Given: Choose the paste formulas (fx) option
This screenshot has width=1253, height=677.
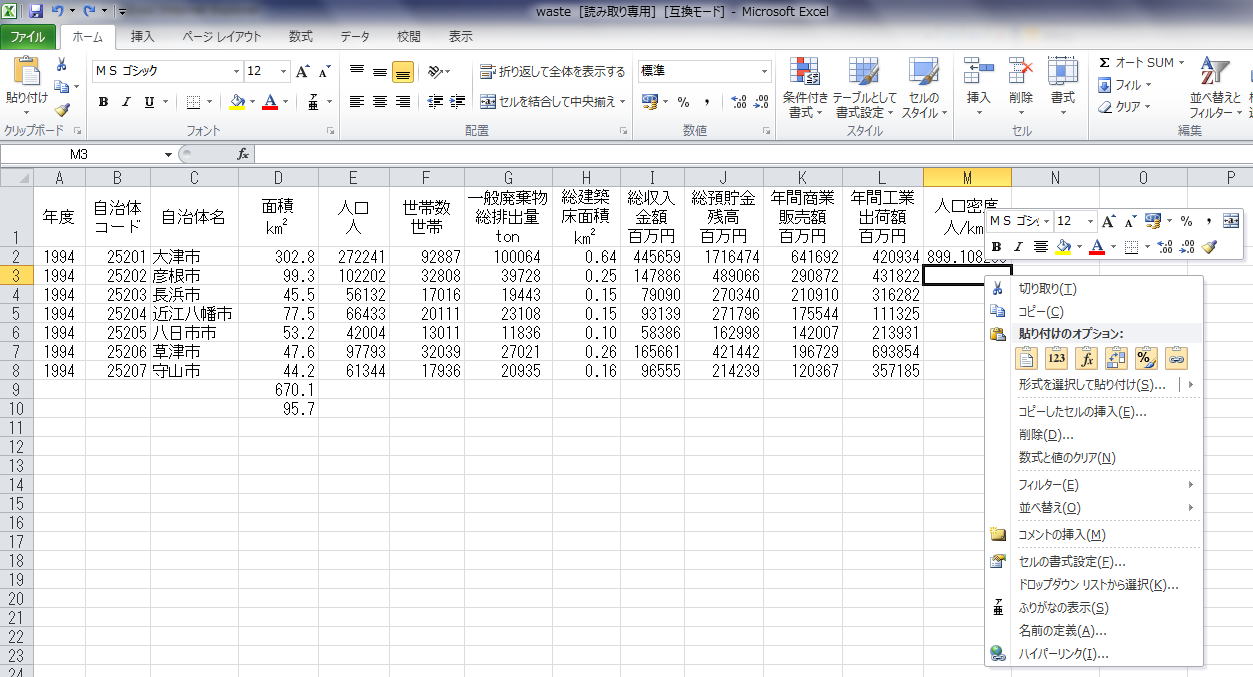Looking at the screenshot, I should (x=1087, y=358).
